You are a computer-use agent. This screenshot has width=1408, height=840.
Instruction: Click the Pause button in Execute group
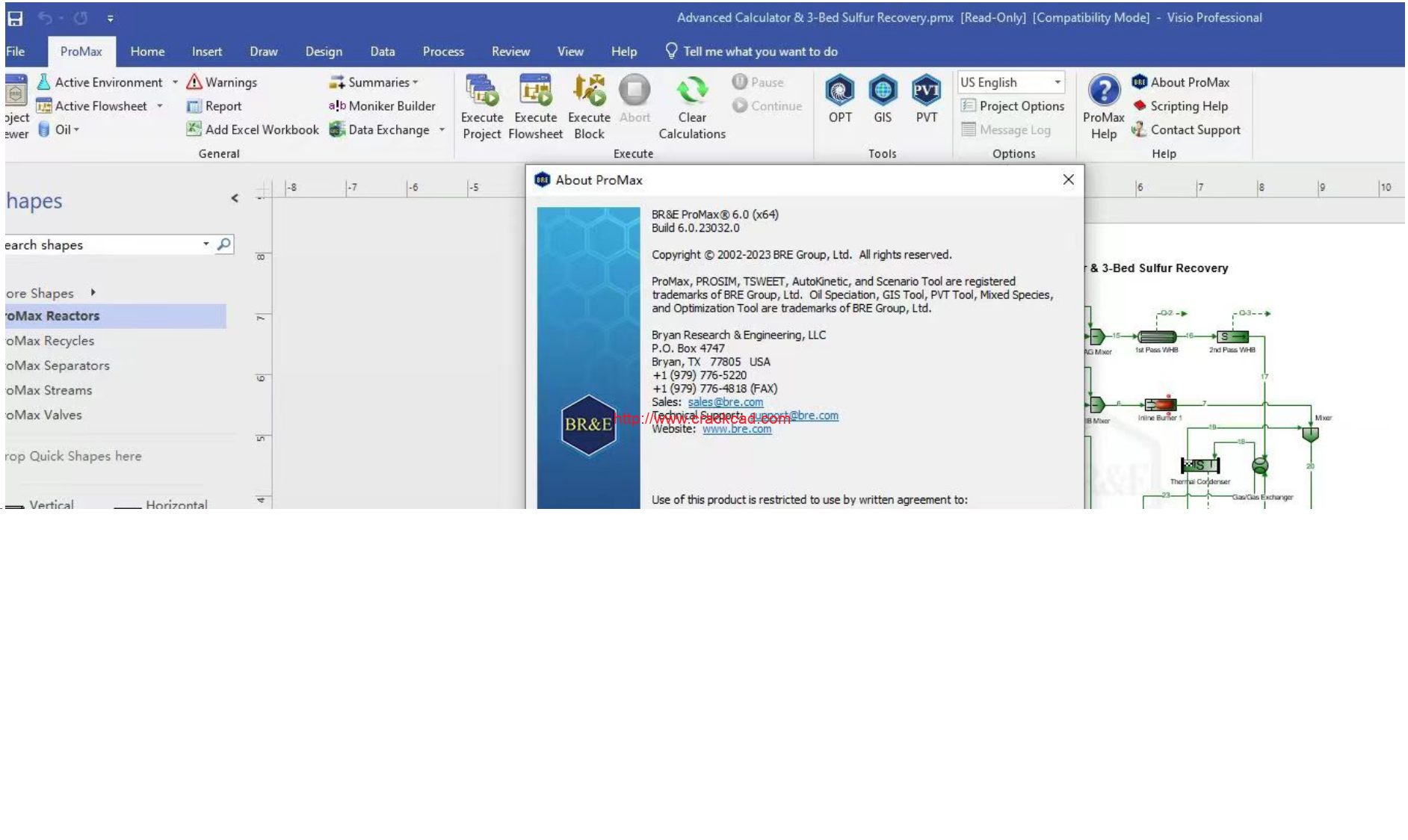[x=758, y=82]
